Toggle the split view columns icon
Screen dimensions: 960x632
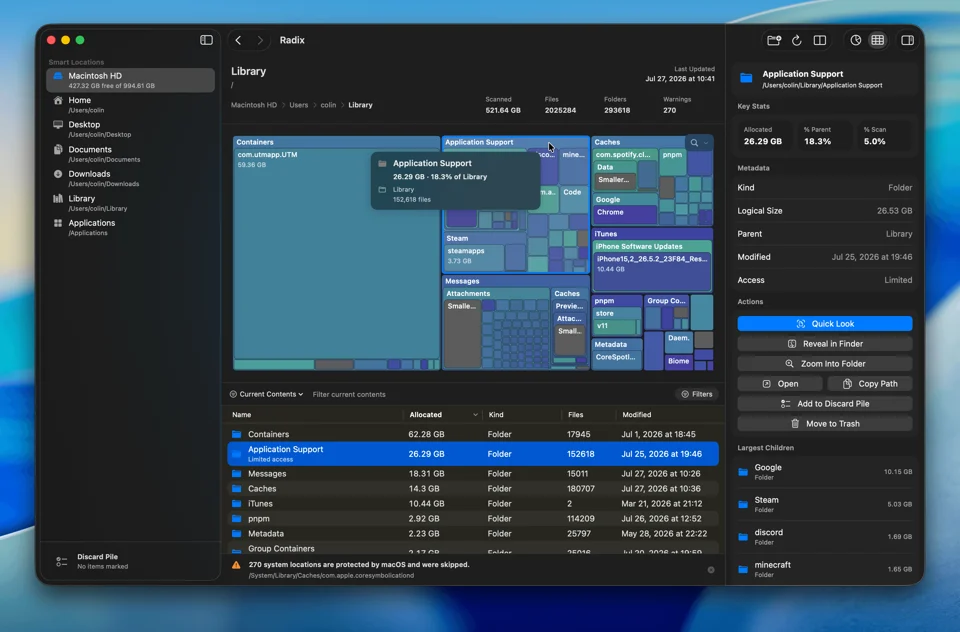(x=820, y=40)
